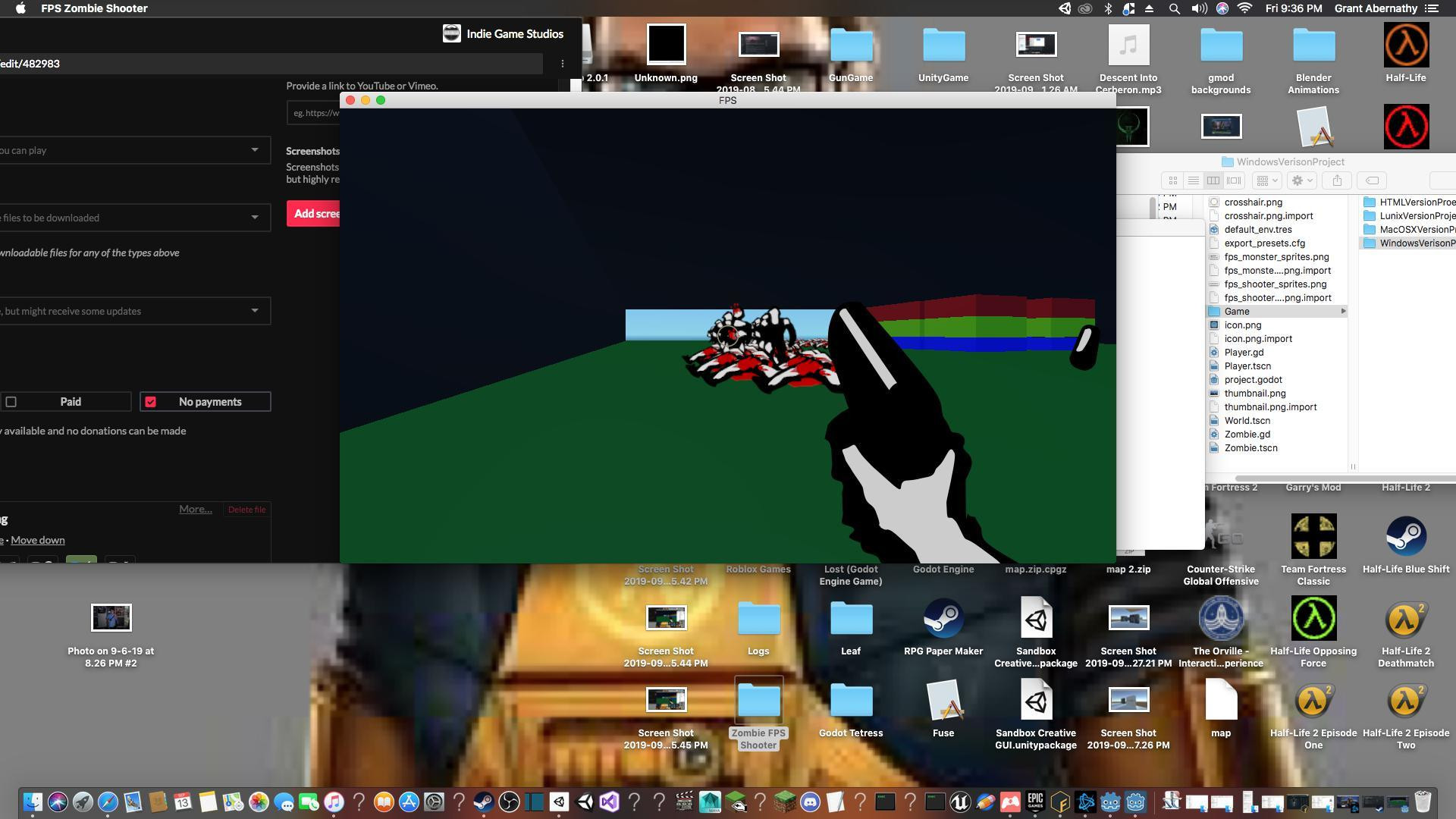Open the Apple menu
The width and height of the screenshot is (1456, 819).
click(21, 8)
